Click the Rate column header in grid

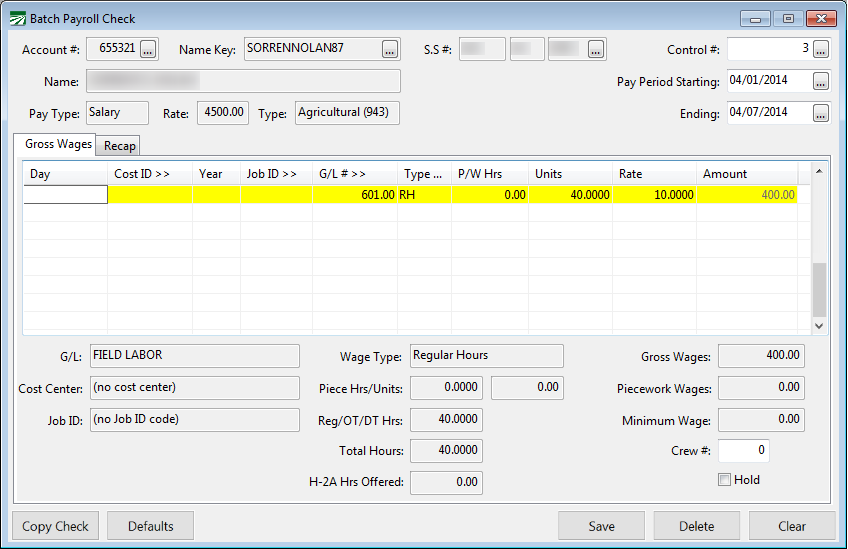click(x=654, y=174)
